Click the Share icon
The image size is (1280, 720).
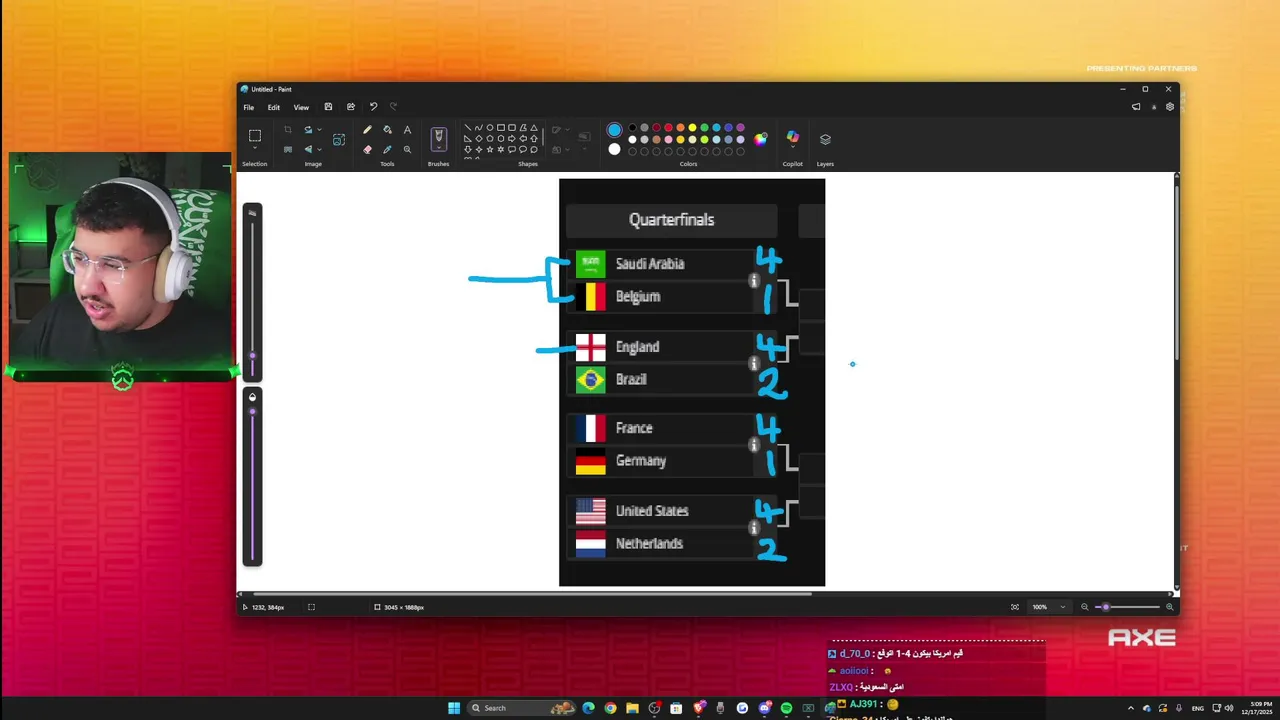(351, 107)
